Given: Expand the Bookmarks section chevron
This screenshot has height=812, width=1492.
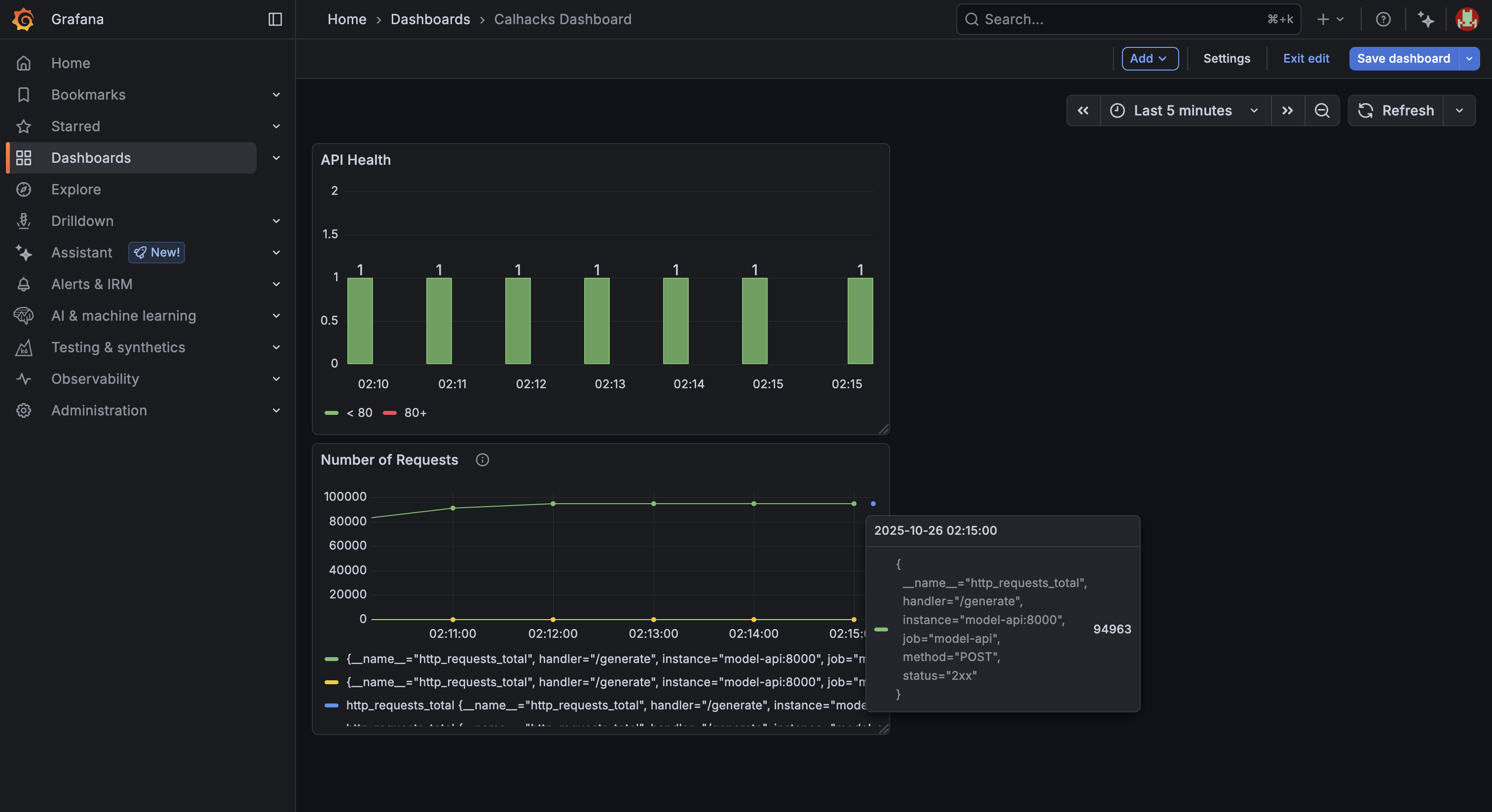Looking at the screenshot, I should coord(276,94).
